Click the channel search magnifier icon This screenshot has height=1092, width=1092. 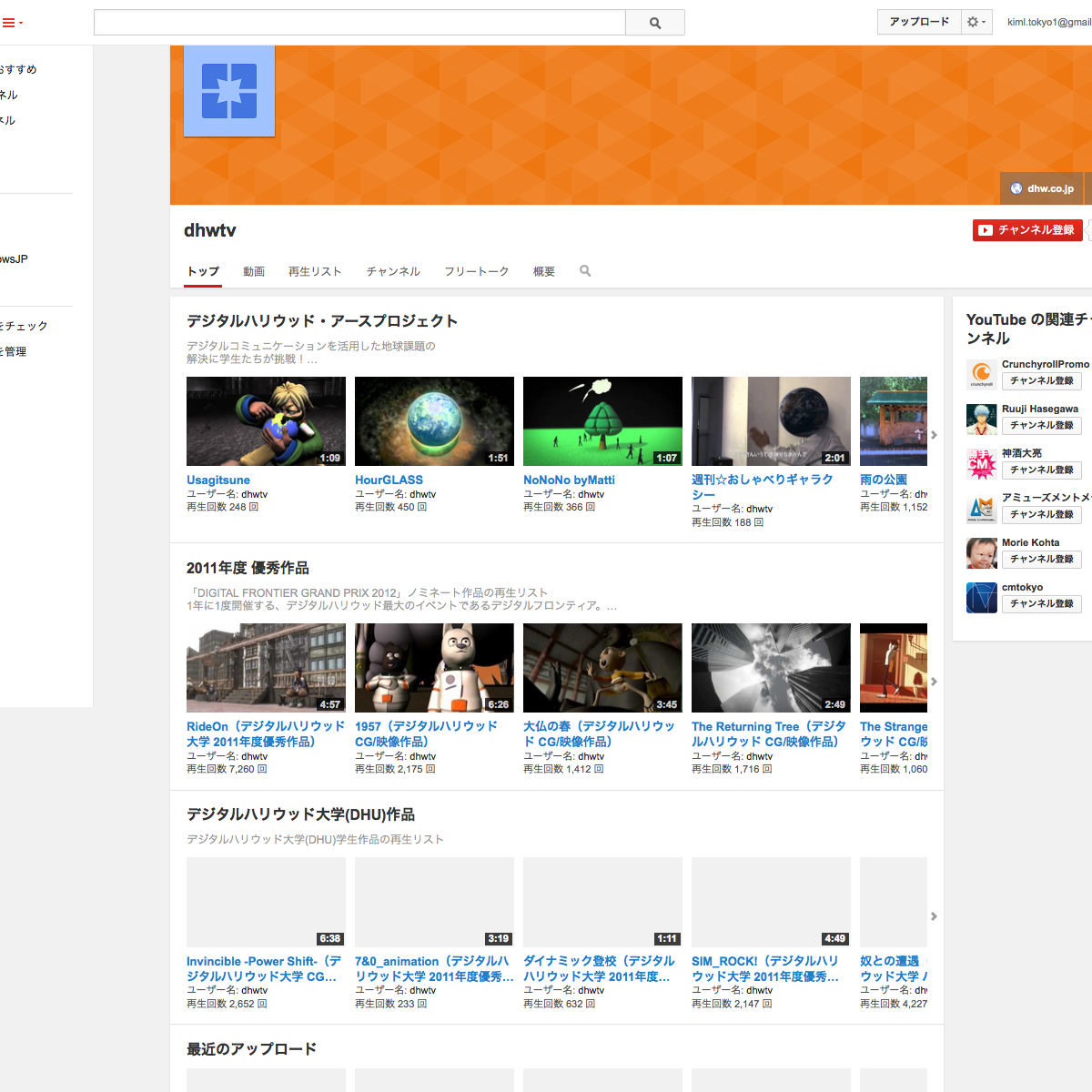click(x=585, y=271)
